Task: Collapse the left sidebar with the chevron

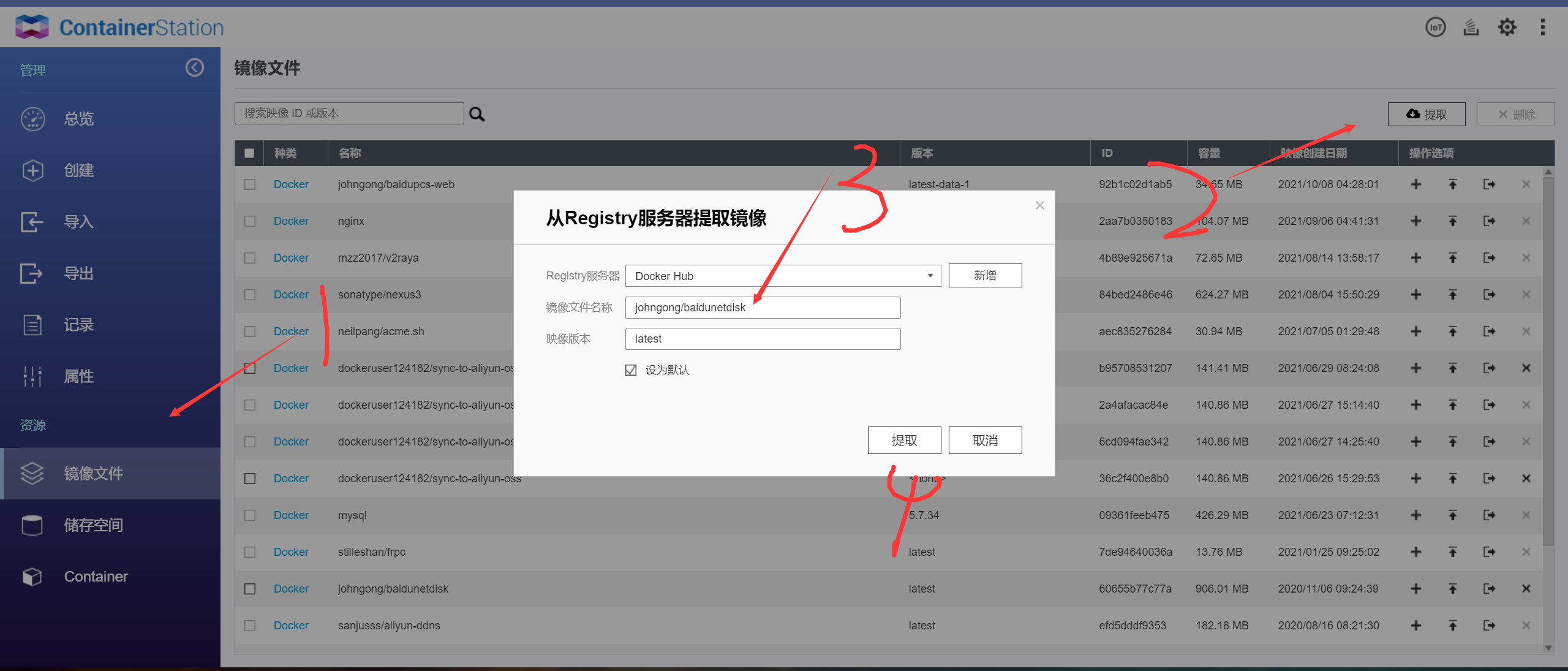Action: (195, 68)
